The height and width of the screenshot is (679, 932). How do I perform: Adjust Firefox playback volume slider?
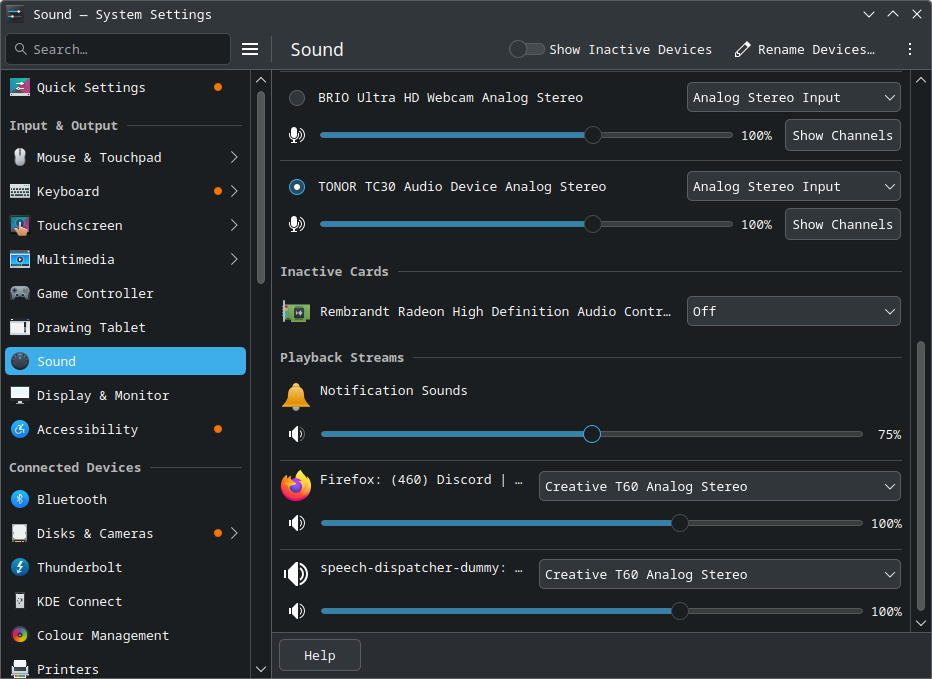click(x=591, y=523)
